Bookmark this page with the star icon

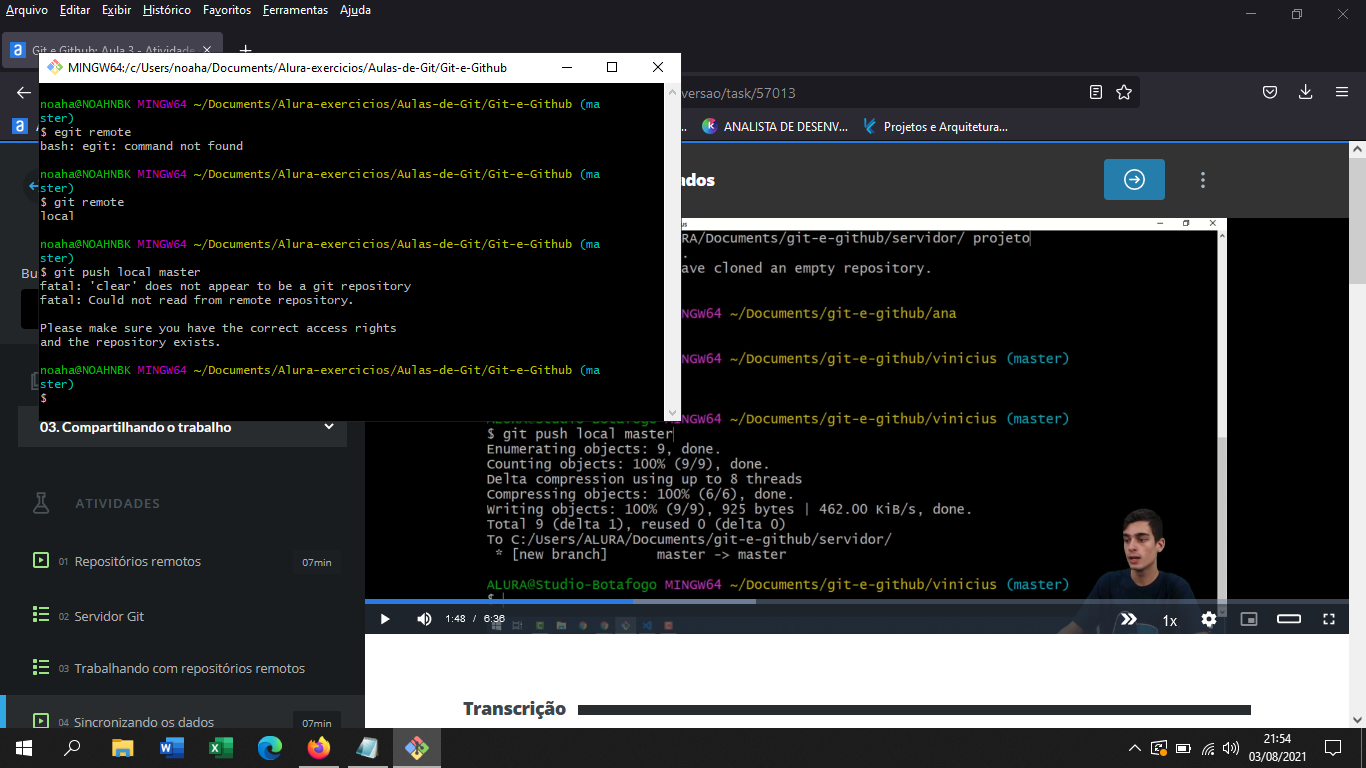[1124, 91]
